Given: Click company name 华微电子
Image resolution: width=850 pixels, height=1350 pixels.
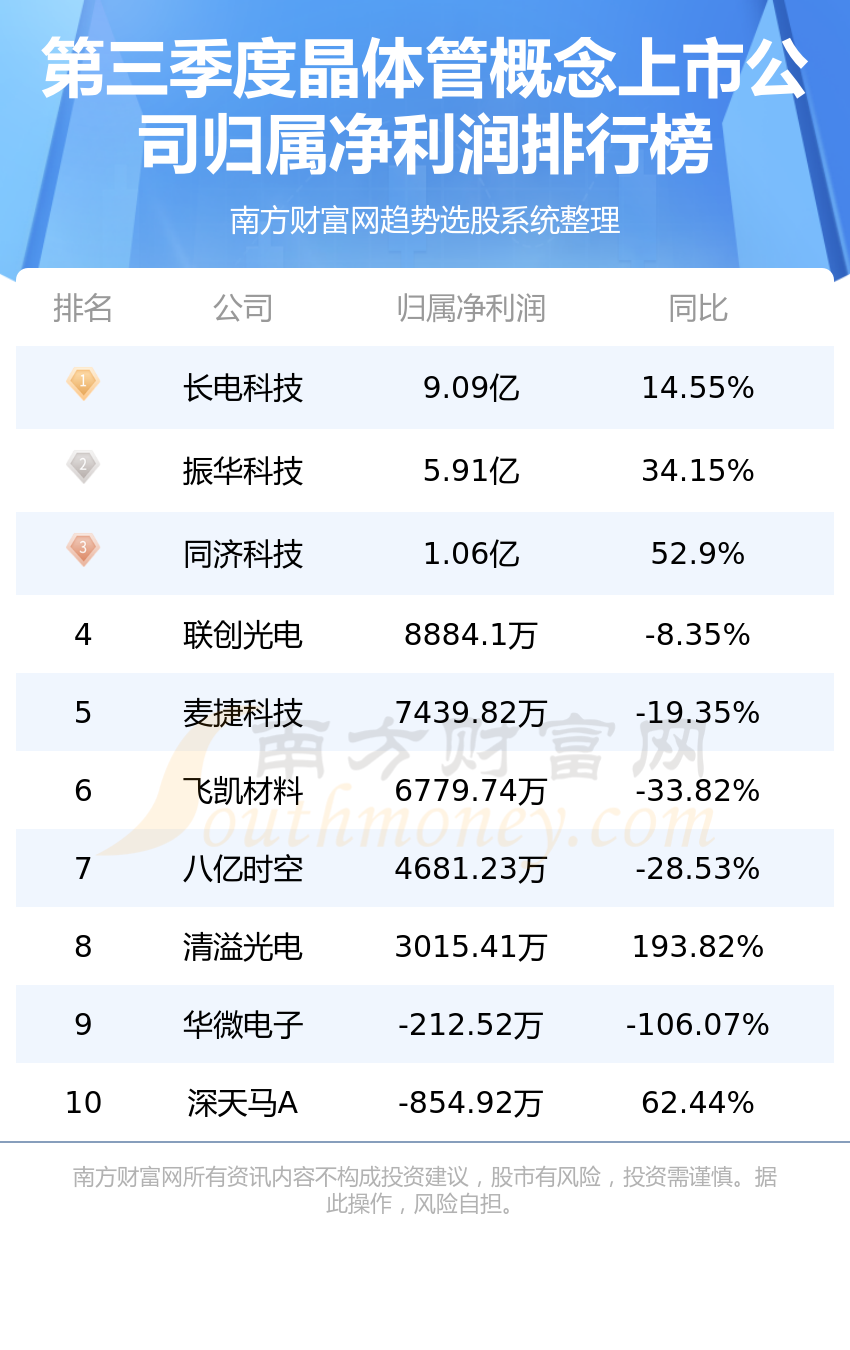Looking at the screenshot, I should (243, 1025).
